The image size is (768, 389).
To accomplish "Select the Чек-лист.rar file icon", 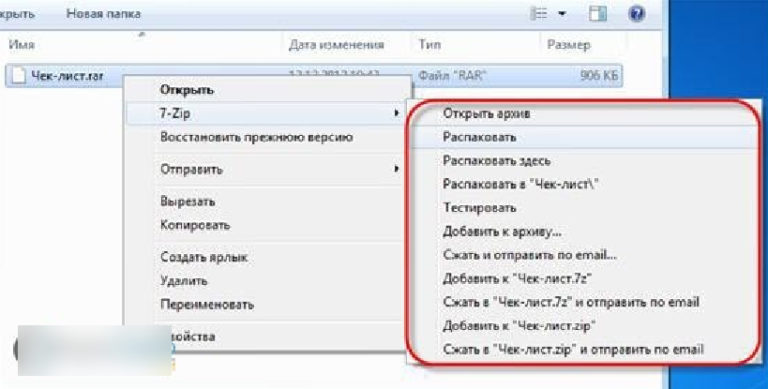I will 18,76.
